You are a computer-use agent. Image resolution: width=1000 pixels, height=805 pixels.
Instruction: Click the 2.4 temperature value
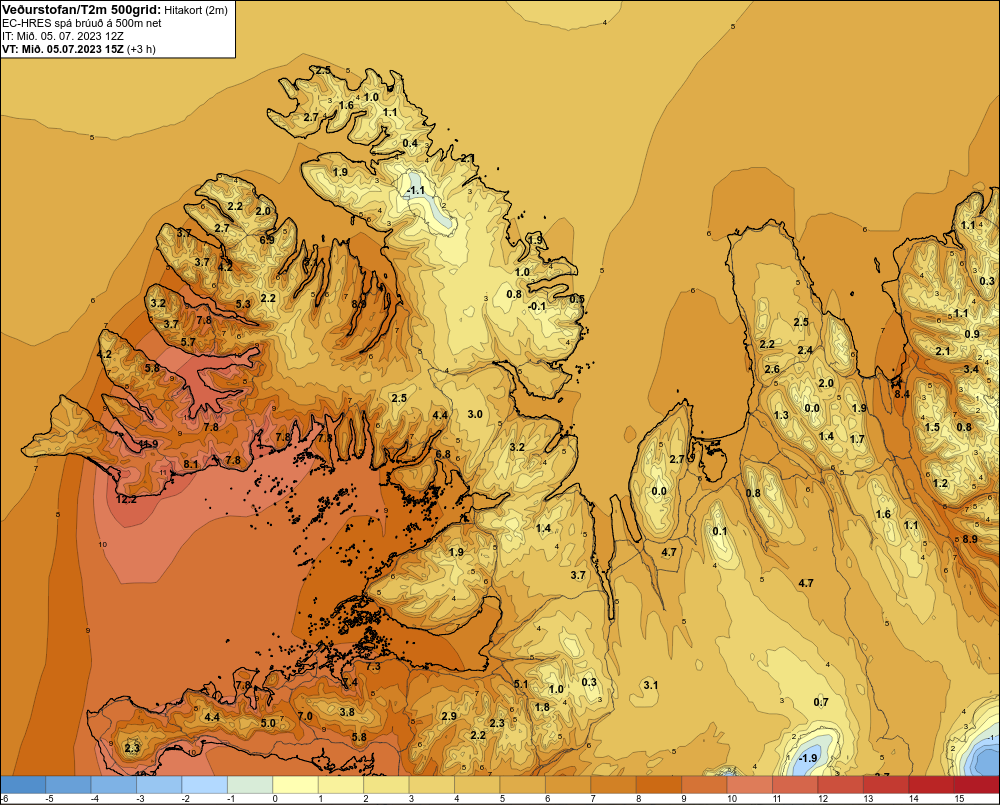coord(805,350)
